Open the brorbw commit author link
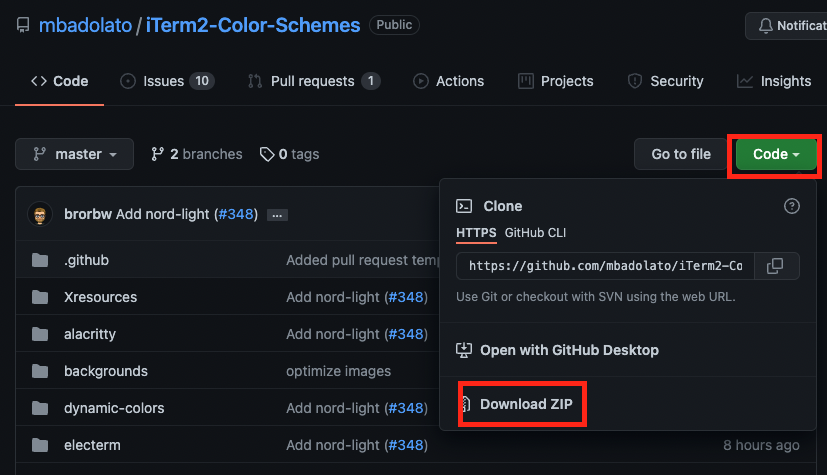Viewport: 827px width, 475px height. 88,215
